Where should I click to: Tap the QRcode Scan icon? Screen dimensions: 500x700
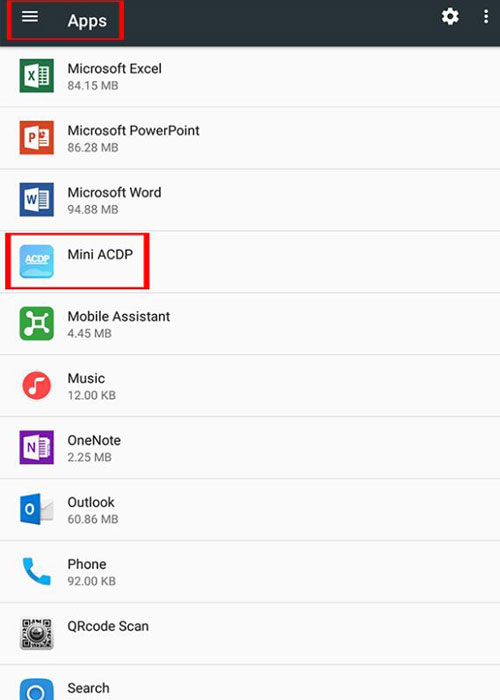37,633
